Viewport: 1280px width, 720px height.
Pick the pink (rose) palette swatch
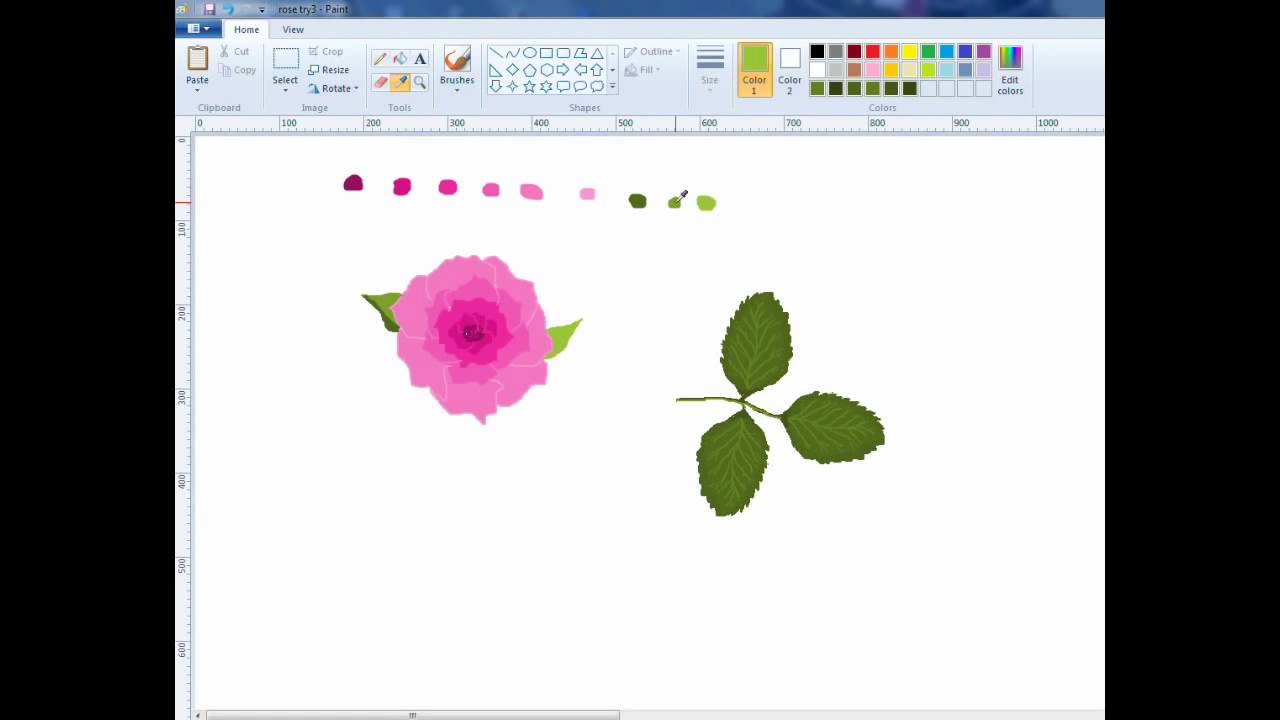(x=872, y=70)
